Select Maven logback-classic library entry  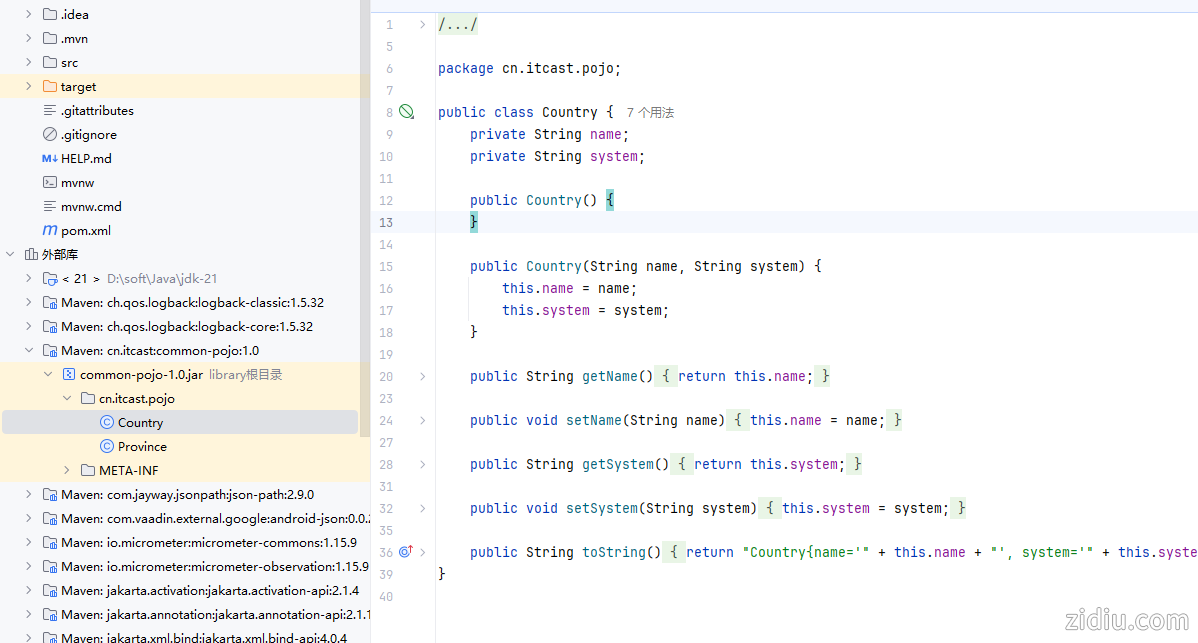[x=192, y=302]
